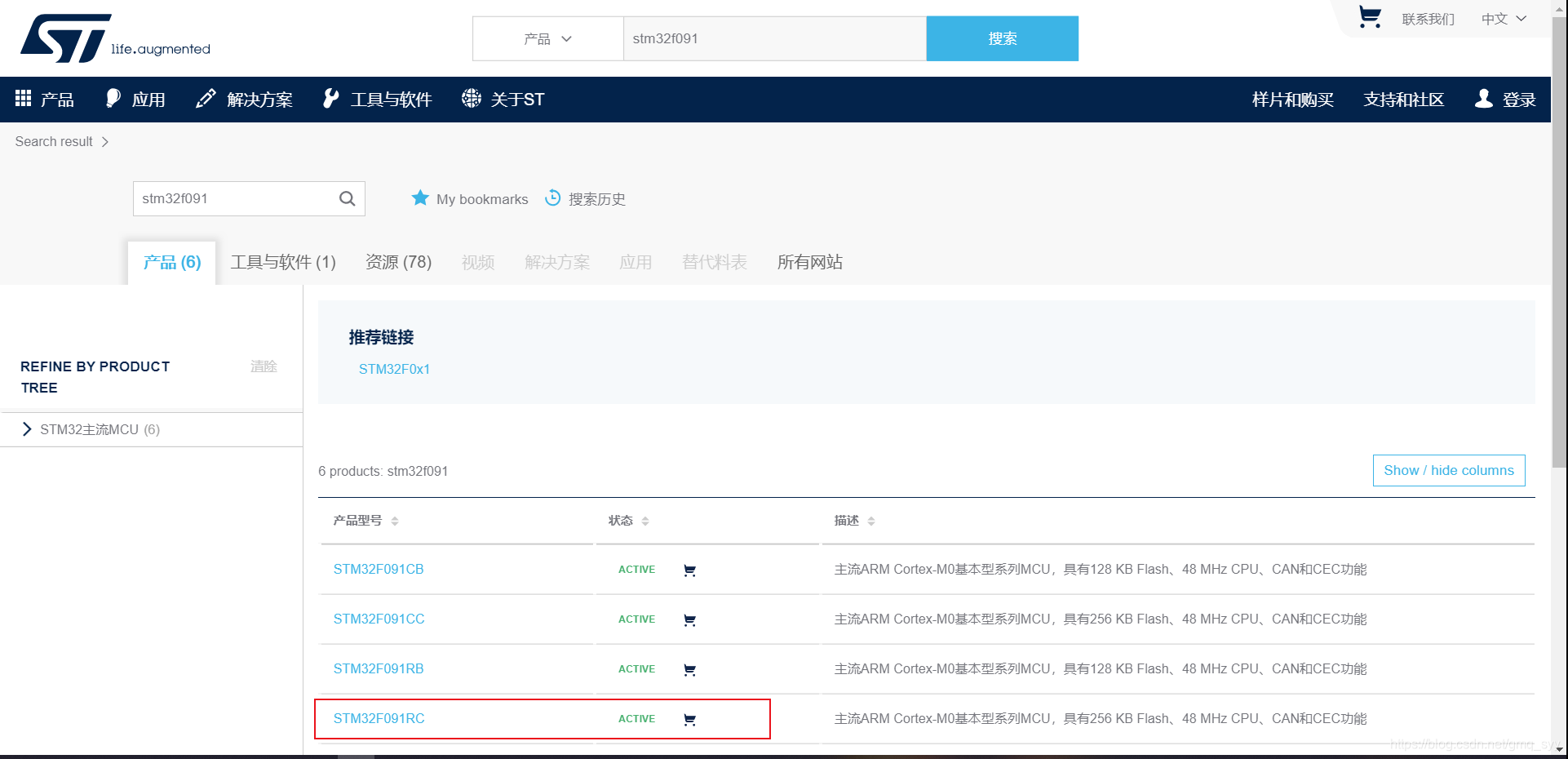
Task: Open STM32F091CB product link
Action: pos(379,569)
